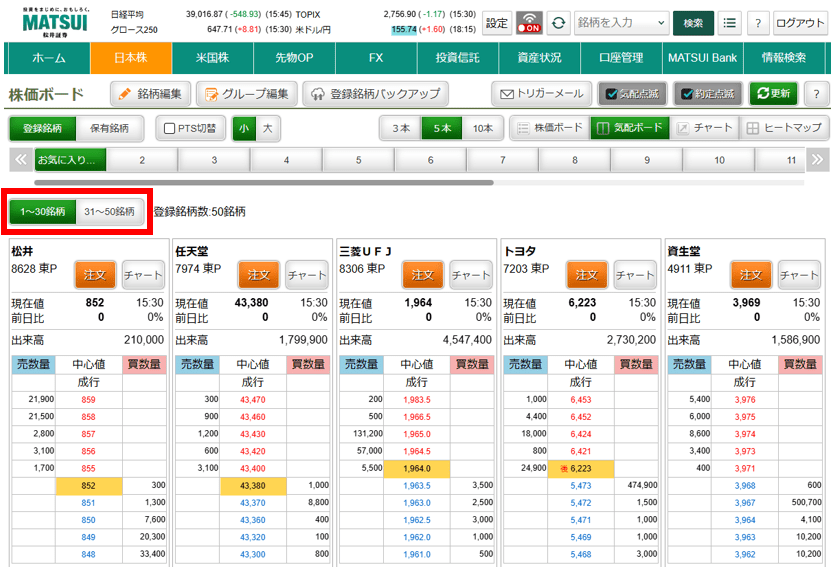Open 先物OP menu

tap(294, 58)
